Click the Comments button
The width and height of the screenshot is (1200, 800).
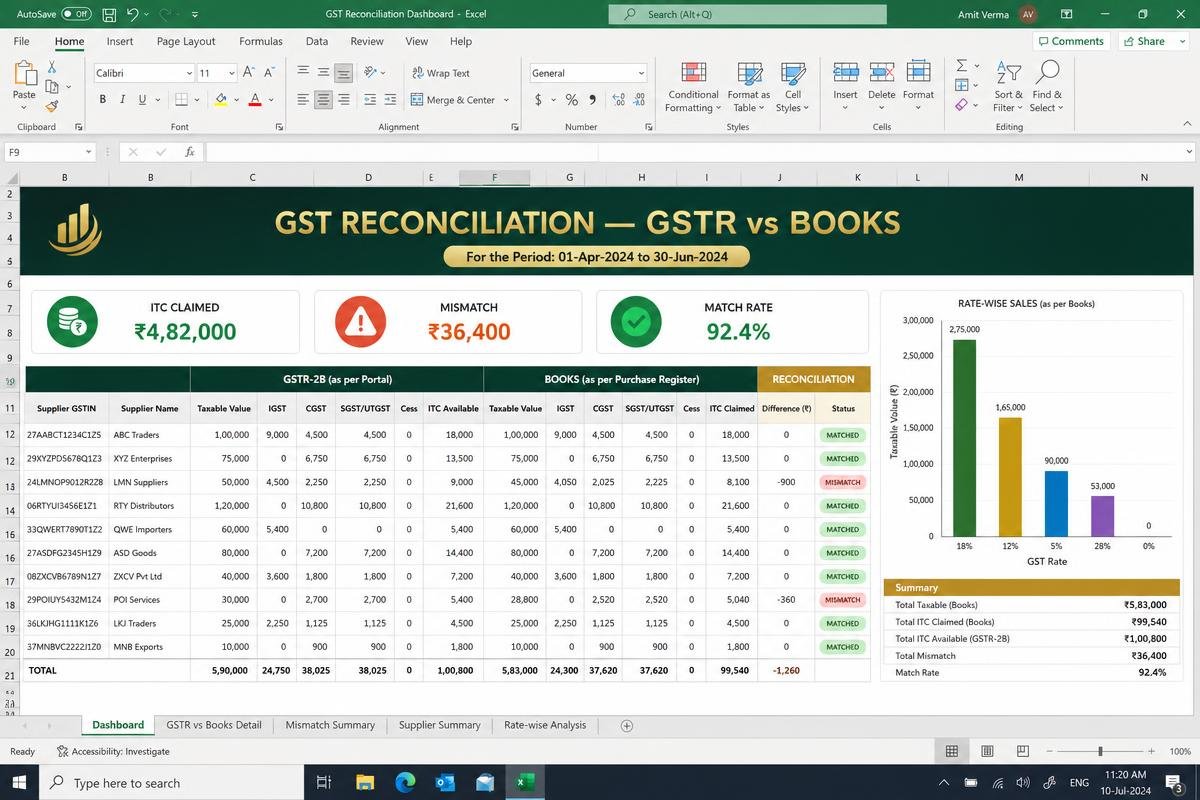1070,41
